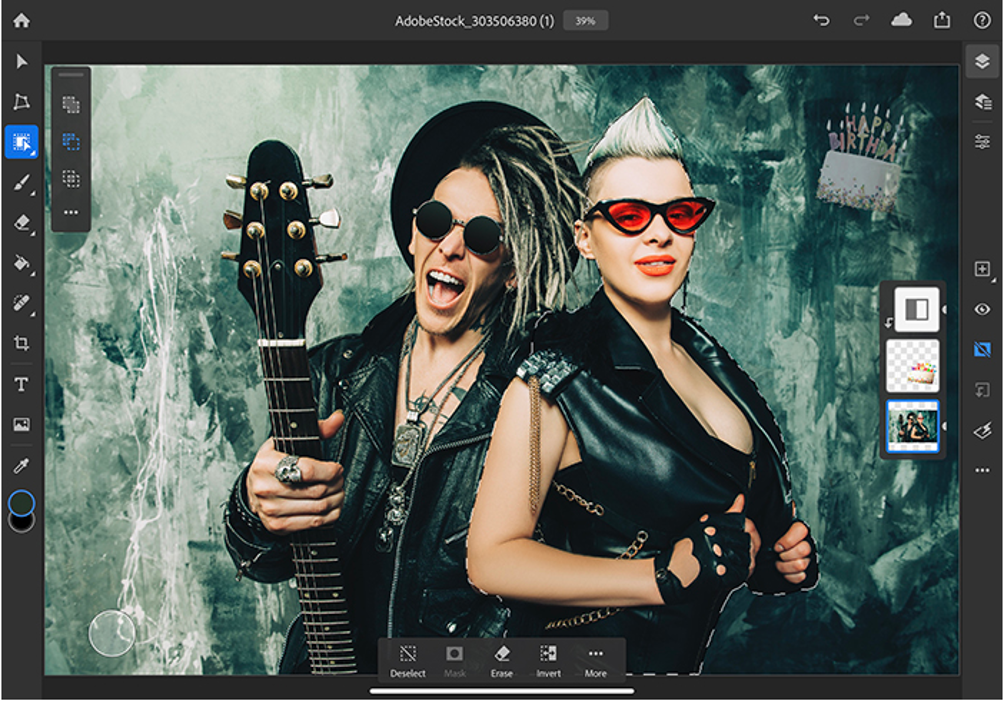
Task: Toggle layer visibility eye icon
Action: 982,310
